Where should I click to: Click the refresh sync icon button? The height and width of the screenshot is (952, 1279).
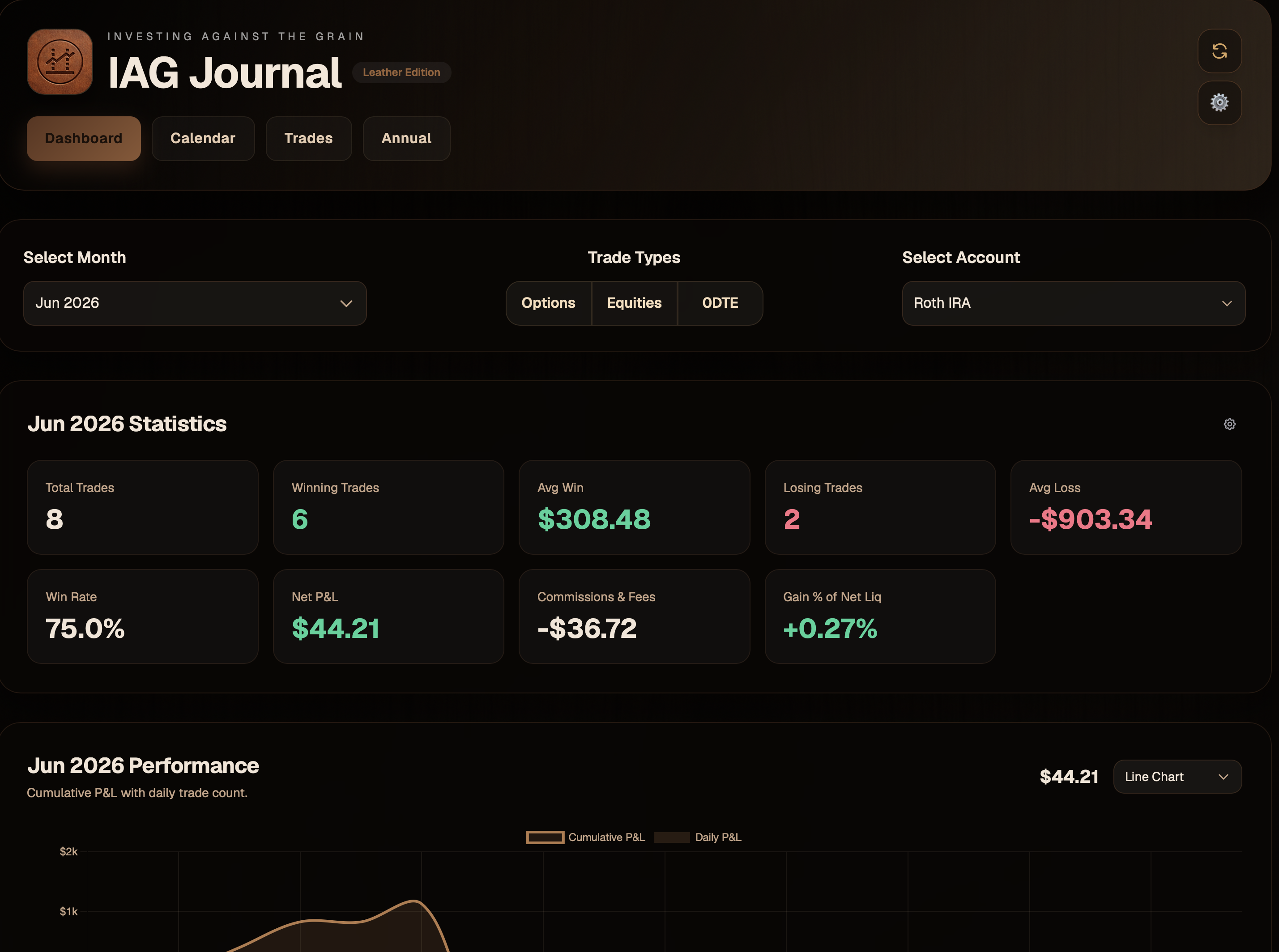point(1219,51)
